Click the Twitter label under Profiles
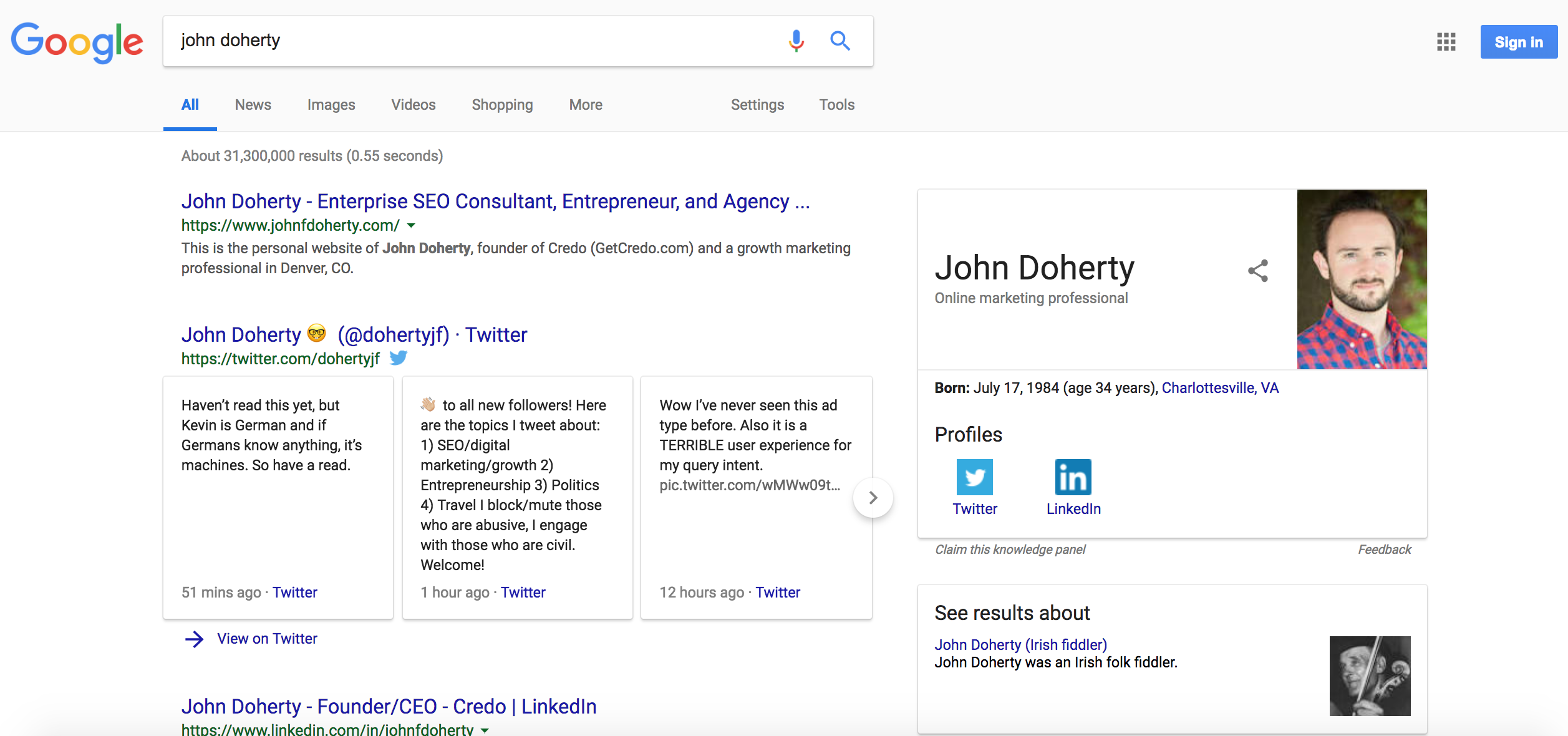 (974, 509)
